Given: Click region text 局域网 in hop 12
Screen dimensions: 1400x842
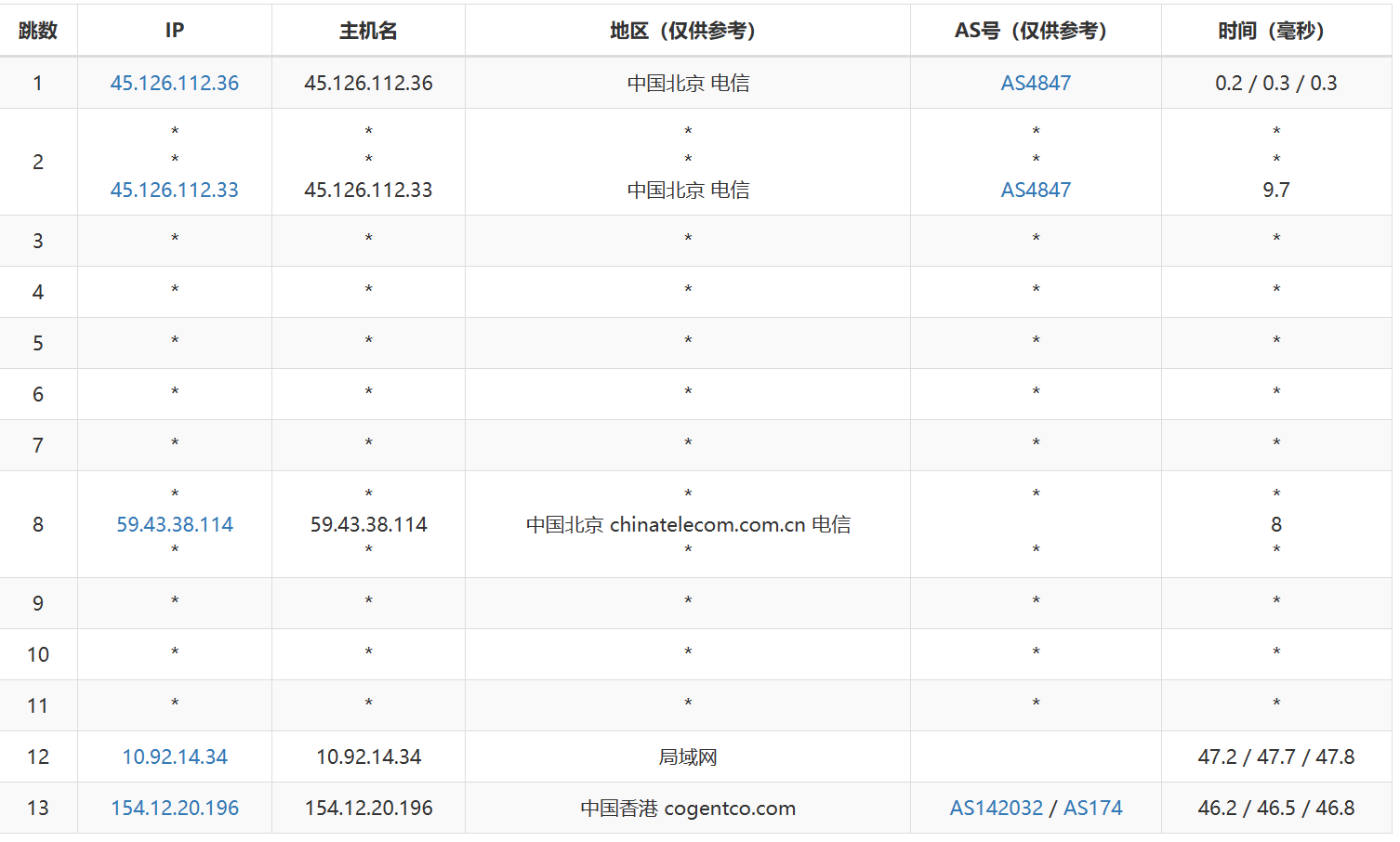Looking at the screenshot, I should pyautogui.click(x=688, y=756).
